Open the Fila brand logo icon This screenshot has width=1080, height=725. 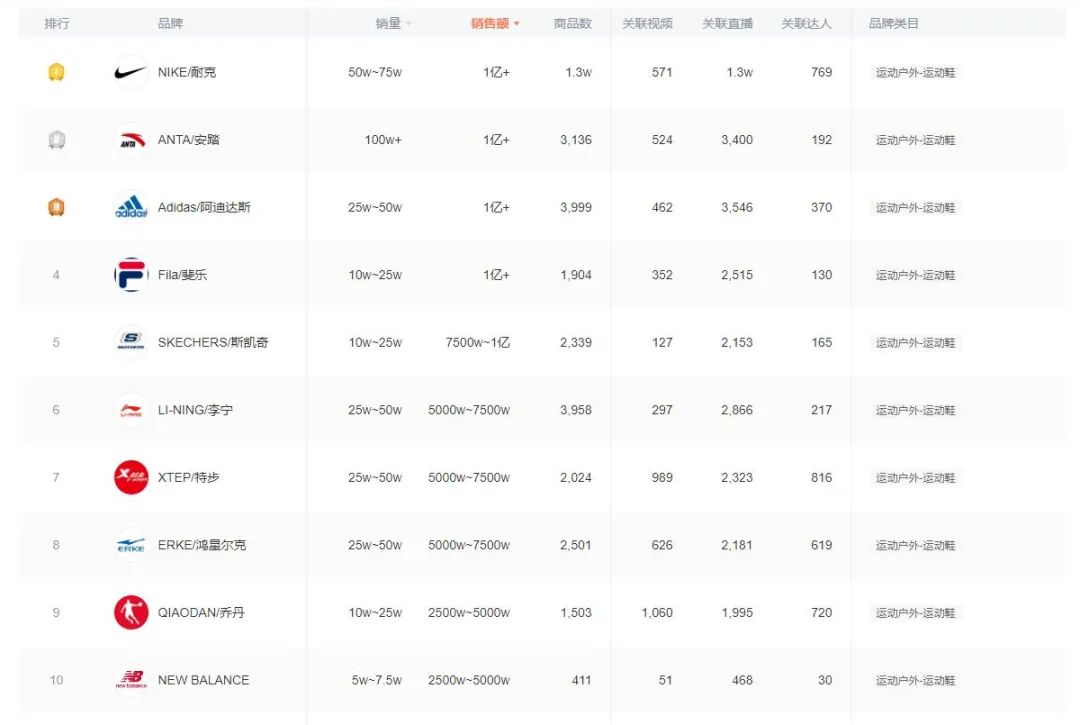pyautogui.click(x=129, y=274)
